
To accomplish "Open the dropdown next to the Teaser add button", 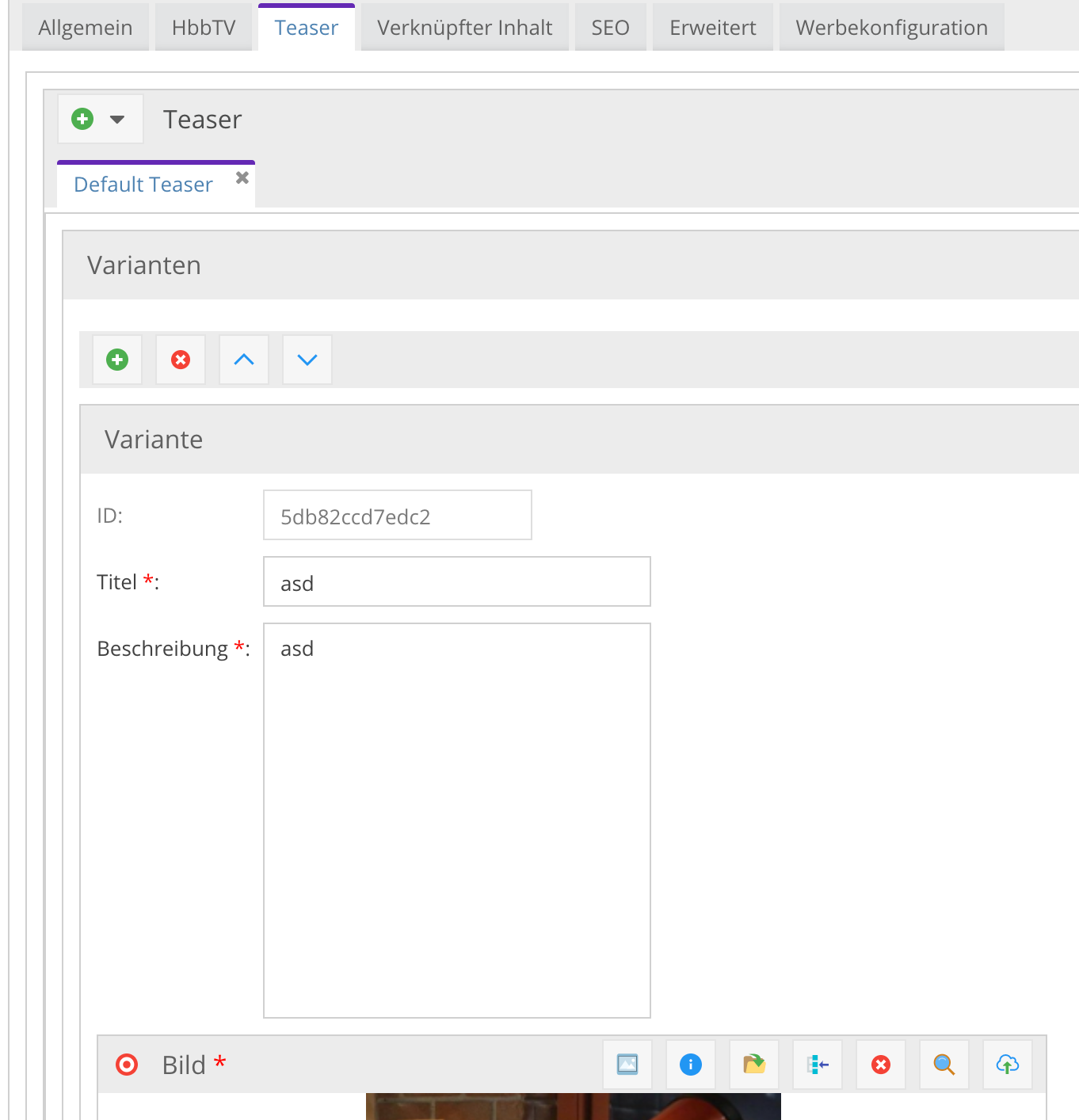I will click(x=118, y=119).
